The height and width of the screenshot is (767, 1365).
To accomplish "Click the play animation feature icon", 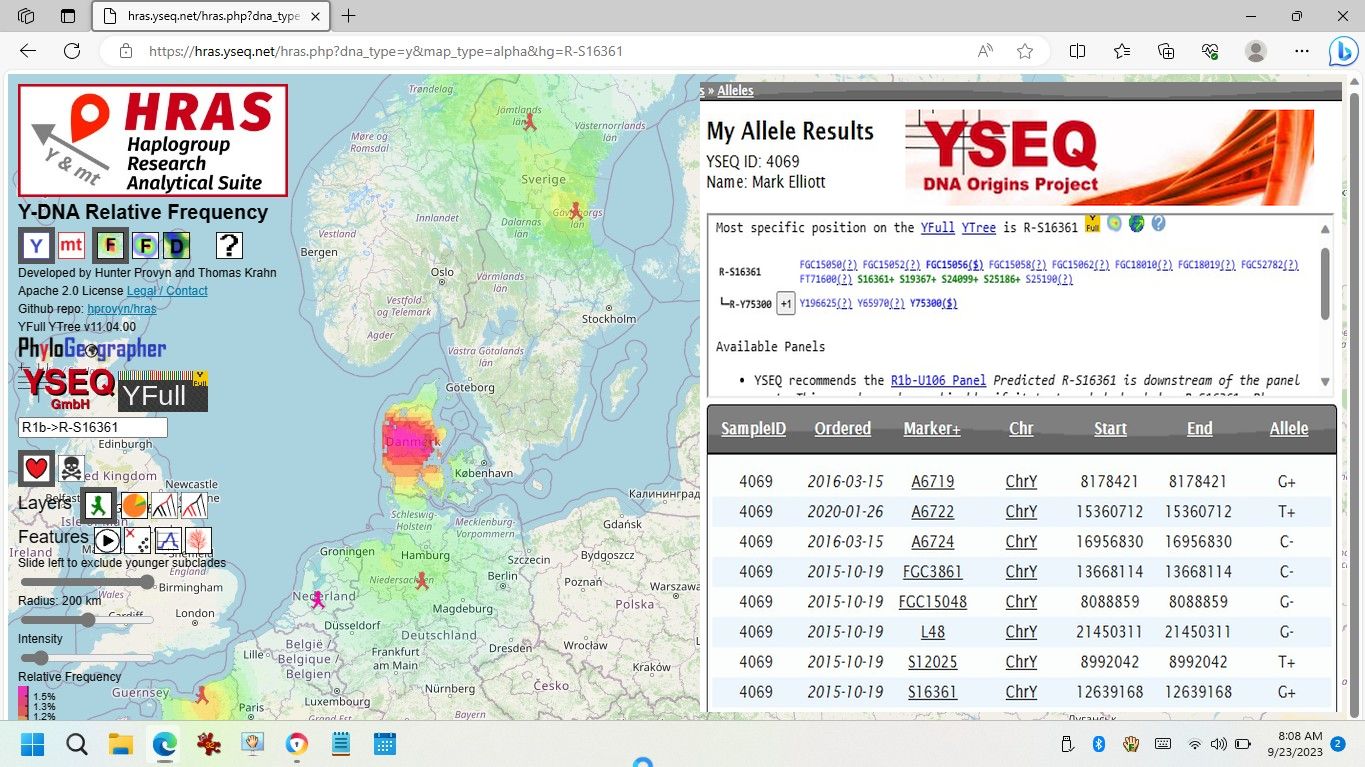I will pos(107,541).
